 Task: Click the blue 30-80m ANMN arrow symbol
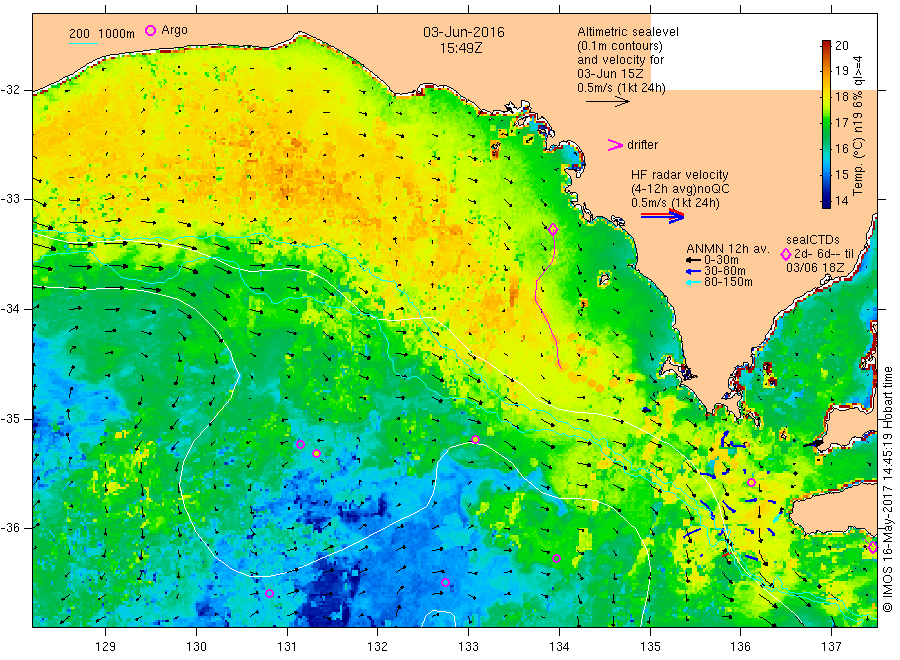(693, 271)
